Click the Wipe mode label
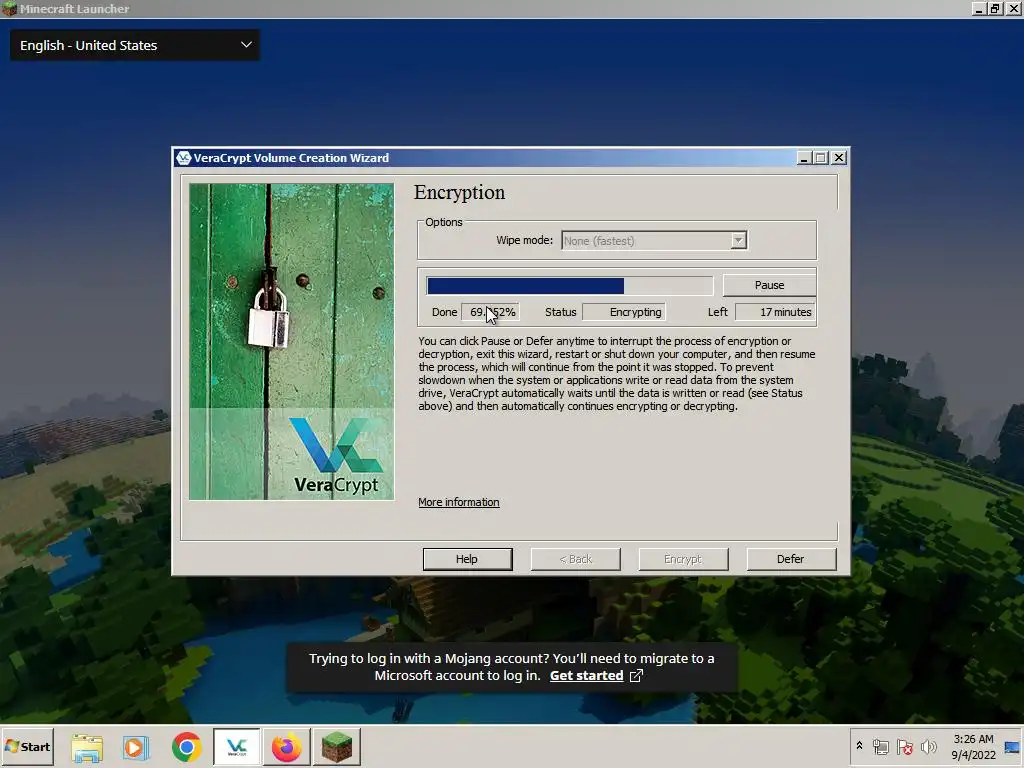Screen dimensions: 1024x768 pos(524,240)
